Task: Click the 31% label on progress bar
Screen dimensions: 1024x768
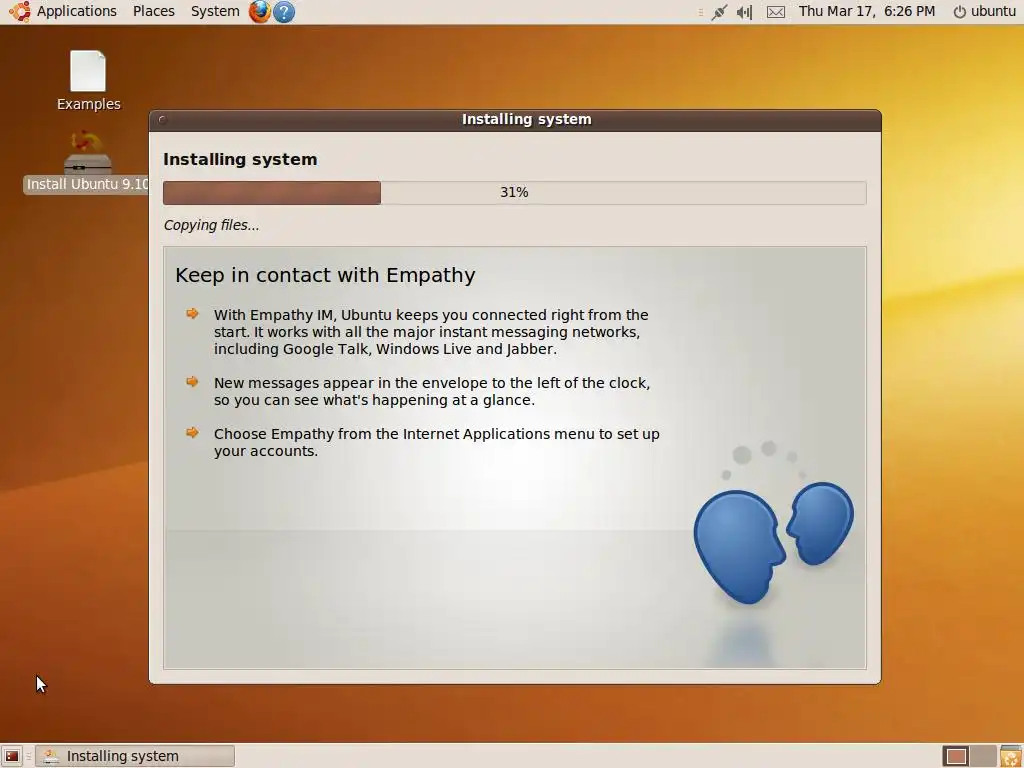Action: [515, 193]
